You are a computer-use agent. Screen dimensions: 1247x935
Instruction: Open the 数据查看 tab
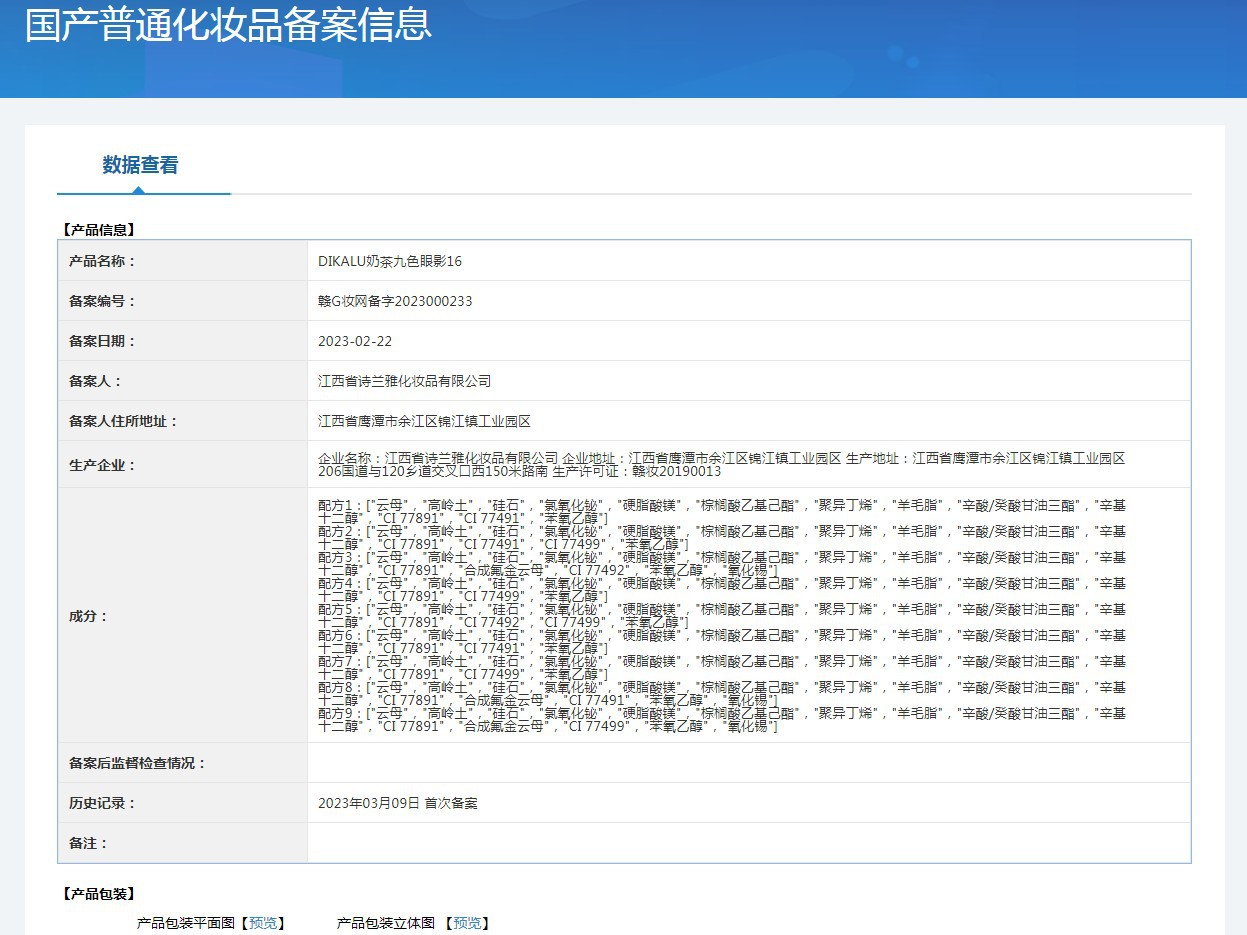click(x=140, y=166)
